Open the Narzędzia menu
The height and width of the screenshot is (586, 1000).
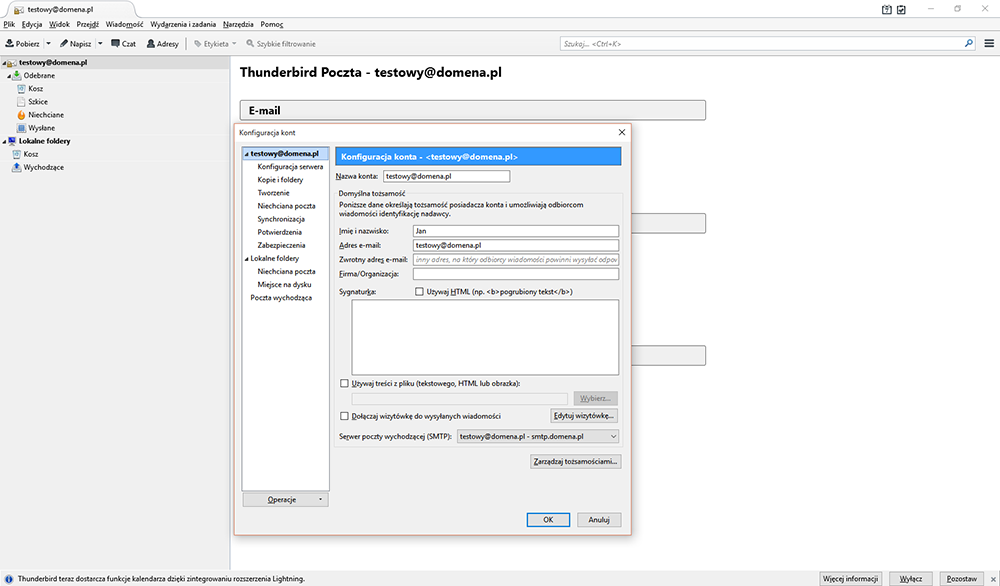[x=238, y=24]
